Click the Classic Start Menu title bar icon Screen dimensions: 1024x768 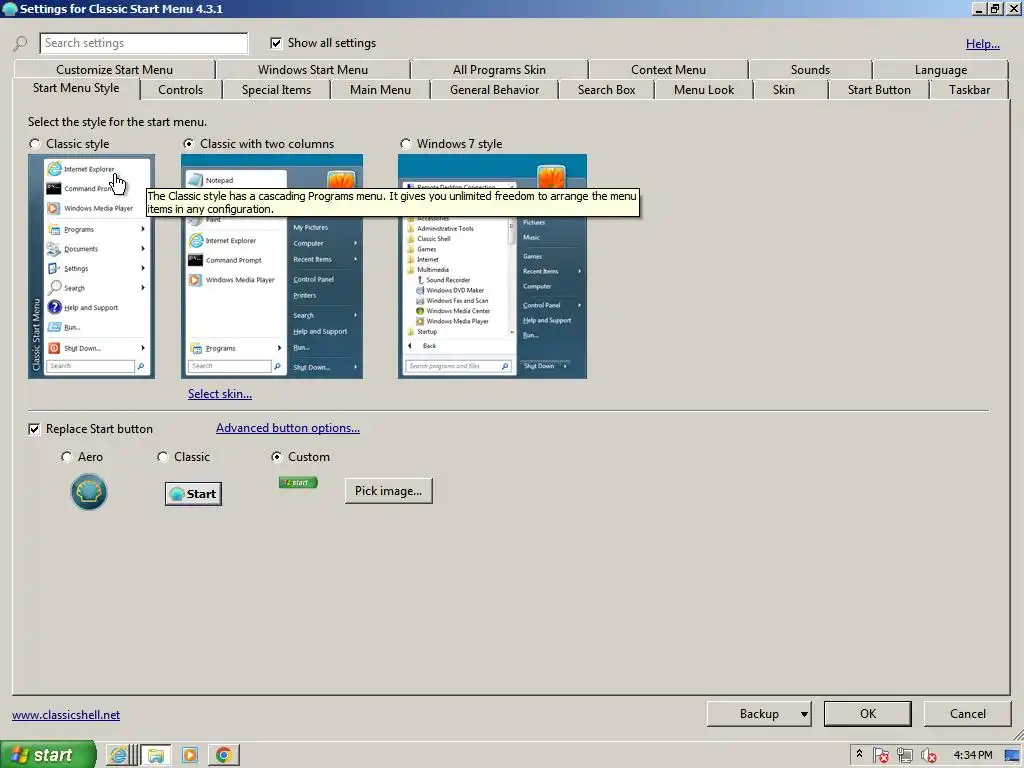point(10,8)
